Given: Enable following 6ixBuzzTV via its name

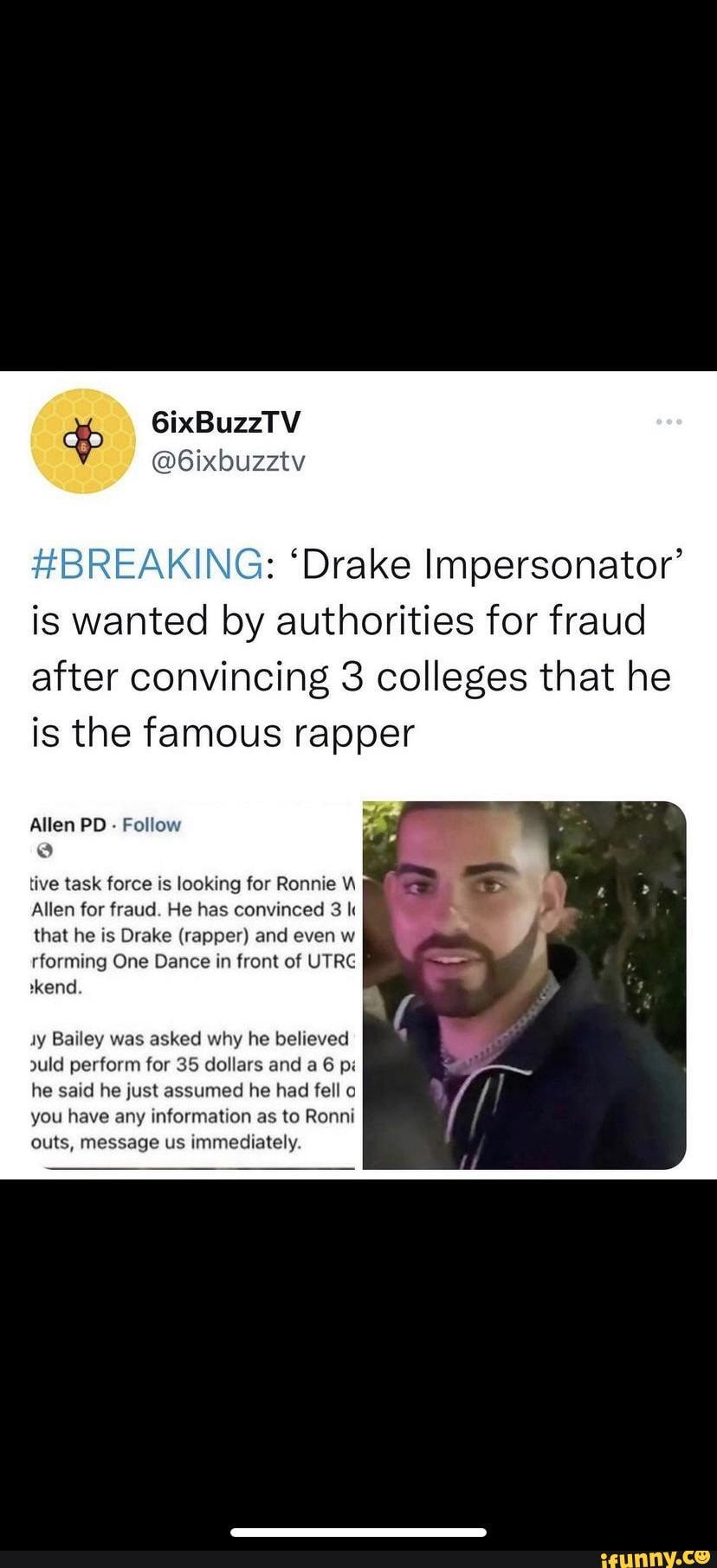Looking at the screenshot, I should click(227, 422).
